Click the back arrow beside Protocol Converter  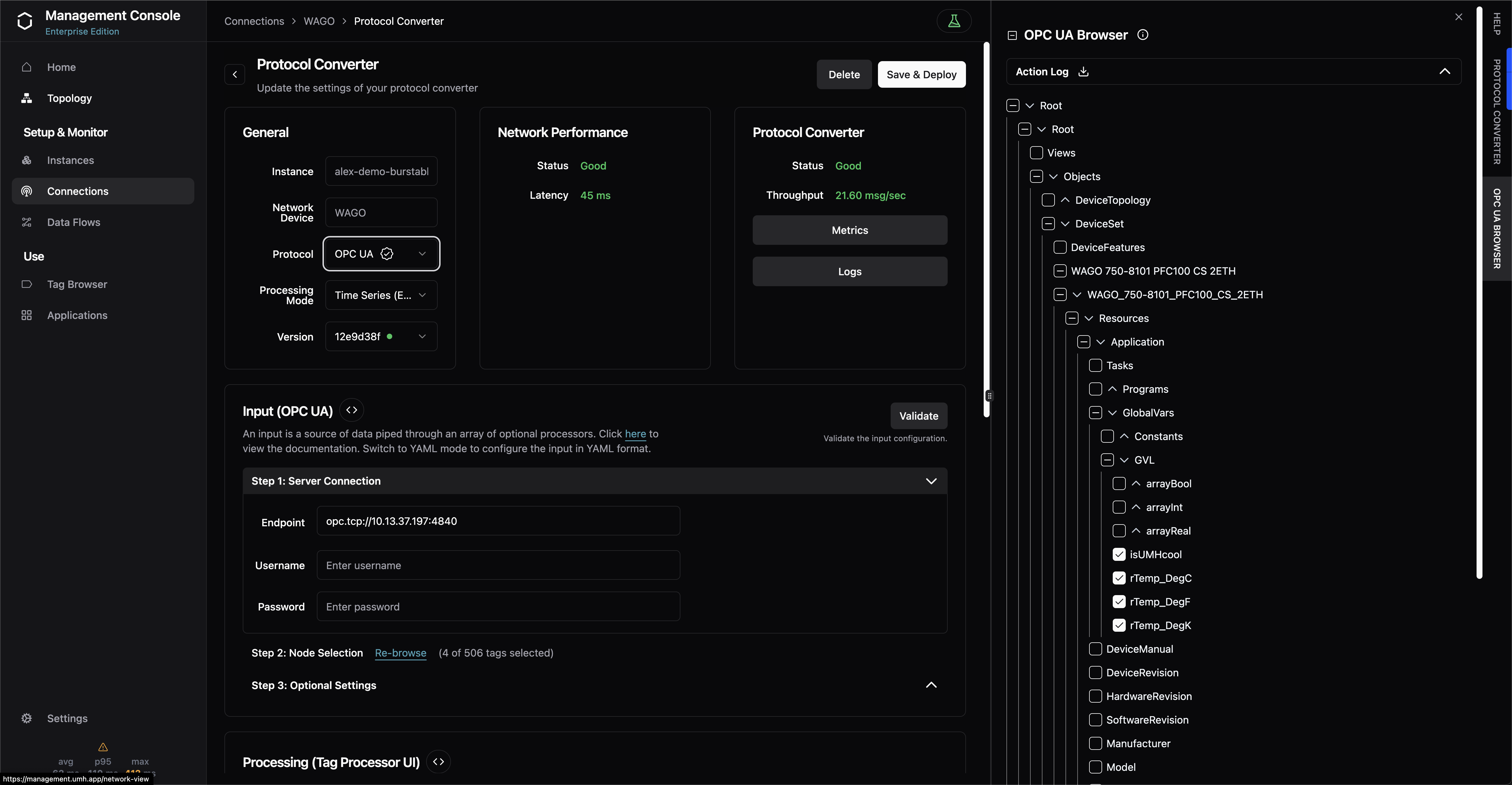tap(235, 74)
